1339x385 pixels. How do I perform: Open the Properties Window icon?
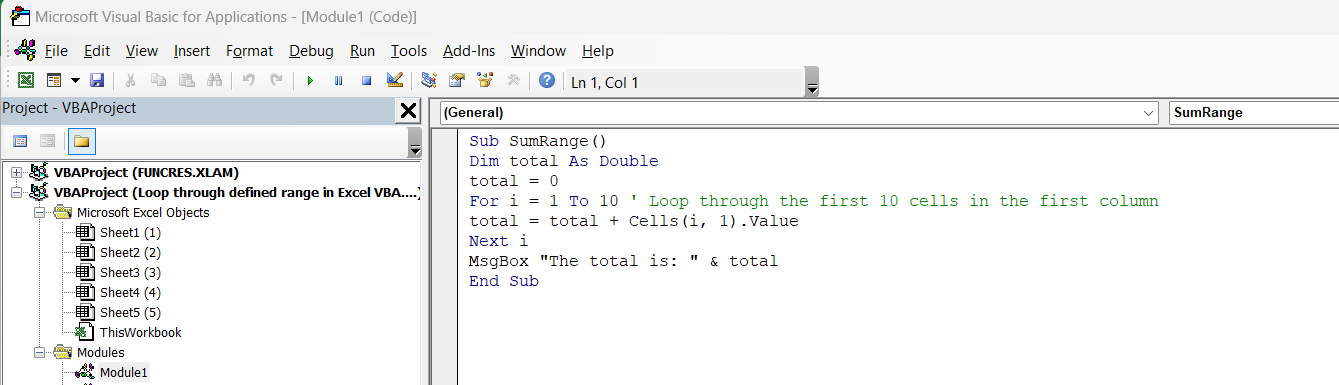[x=457, y=81]
